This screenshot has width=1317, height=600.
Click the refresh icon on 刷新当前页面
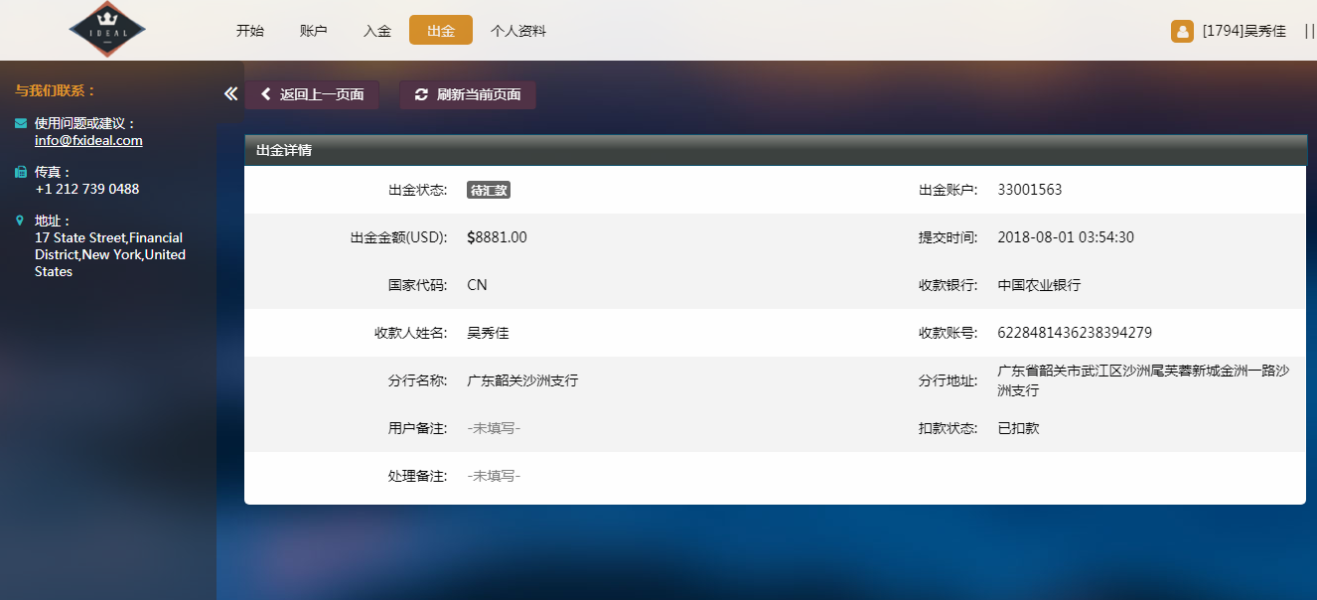[x=421, y=95]
